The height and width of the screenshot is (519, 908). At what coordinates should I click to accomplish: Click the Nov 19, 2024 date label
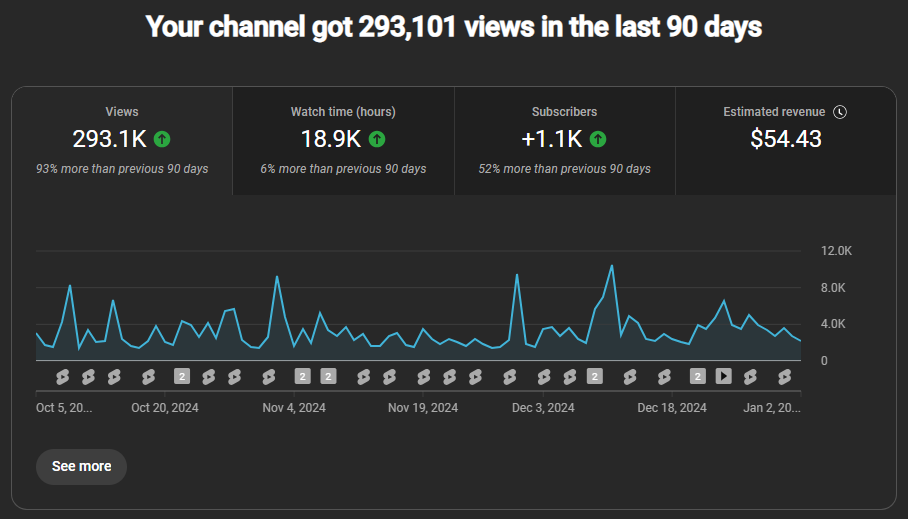click(x=423, y=408)
